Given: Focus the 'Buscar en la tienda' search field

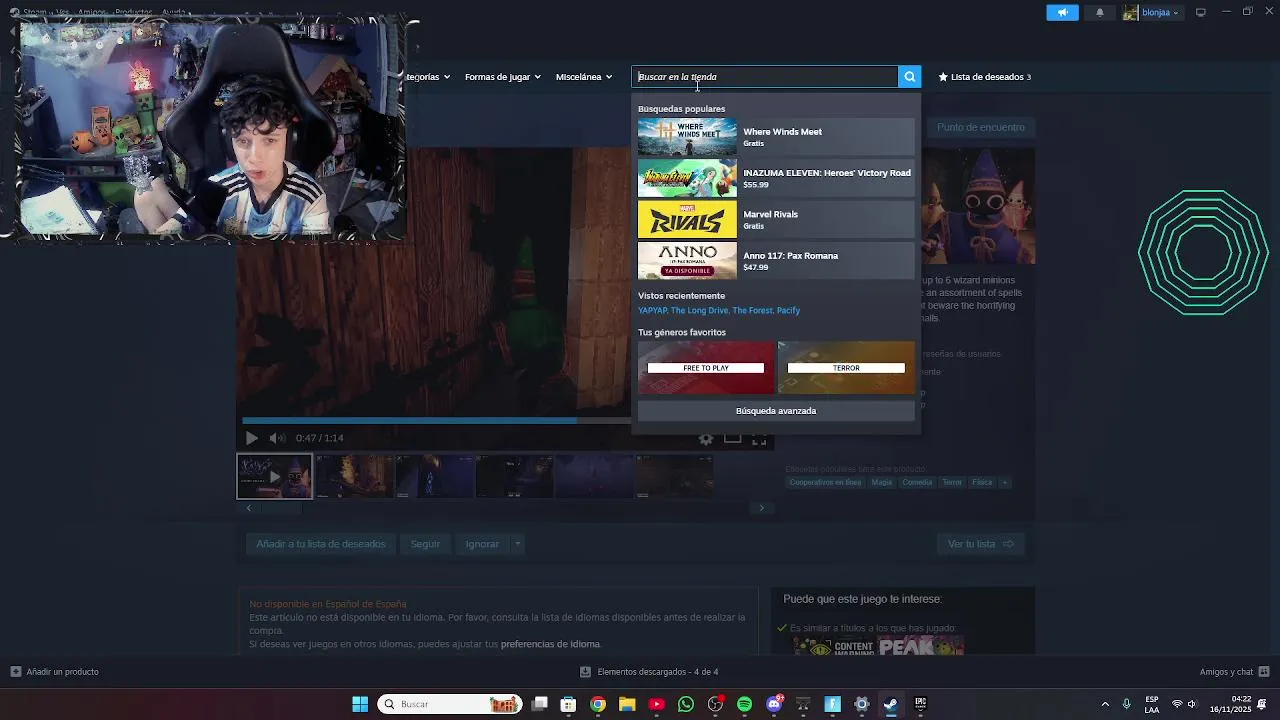Looking at the screenshot, I should coord(765,77).
